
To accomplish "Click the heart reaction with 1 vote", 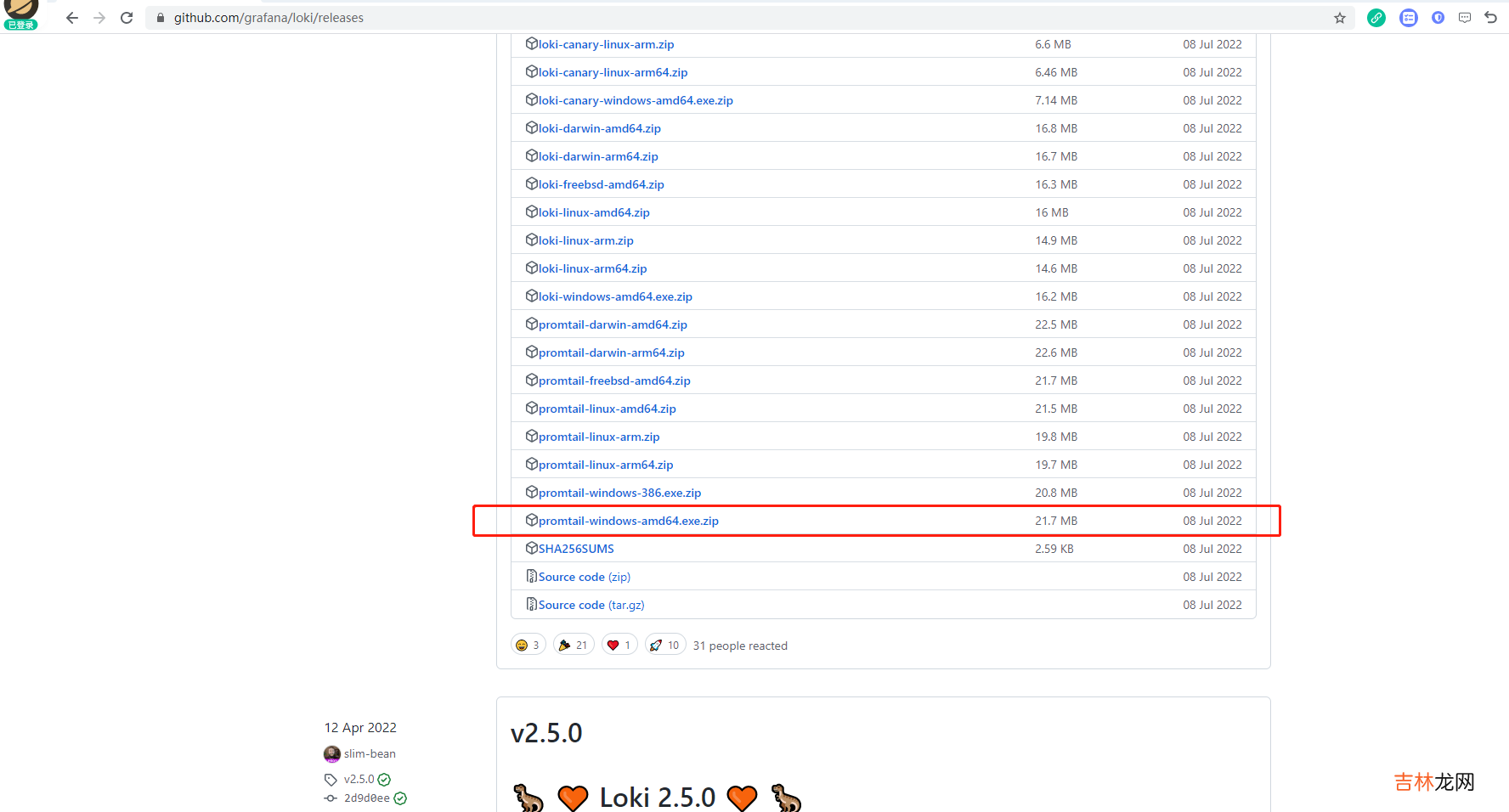I will point(619,646).
